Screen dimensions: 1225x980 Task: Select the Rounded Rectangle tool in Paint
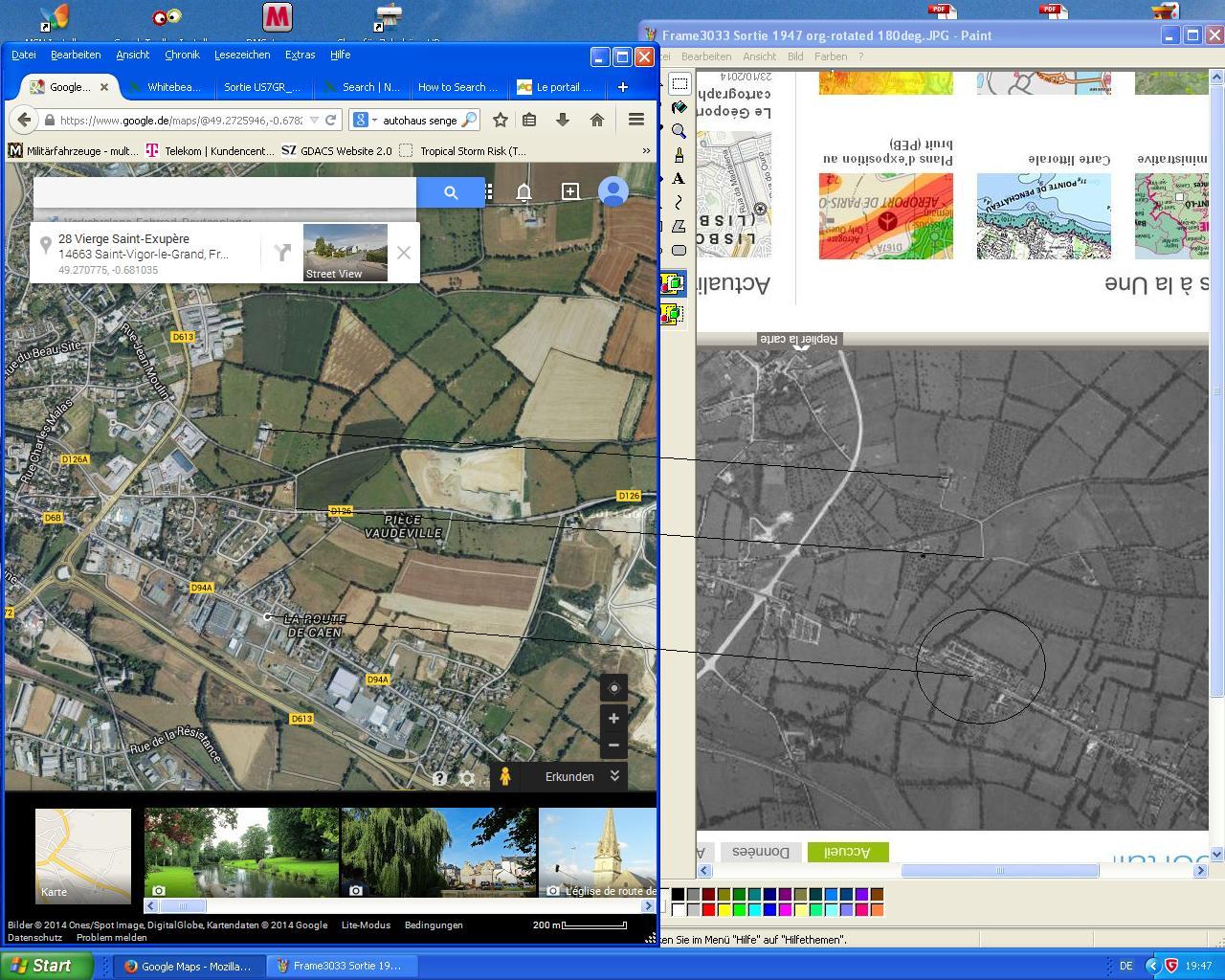[x=679, y=251]
